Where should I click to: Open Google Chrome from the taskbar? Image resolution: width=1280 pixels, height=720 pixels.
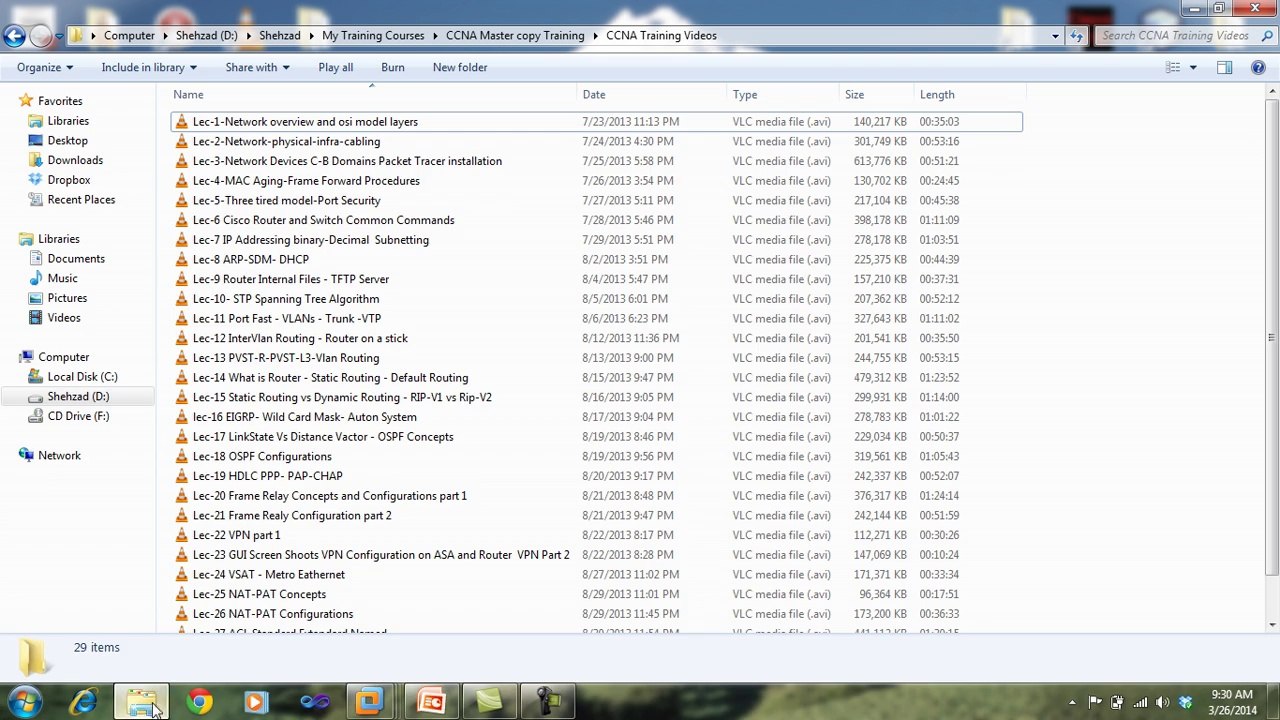point(200,702)
